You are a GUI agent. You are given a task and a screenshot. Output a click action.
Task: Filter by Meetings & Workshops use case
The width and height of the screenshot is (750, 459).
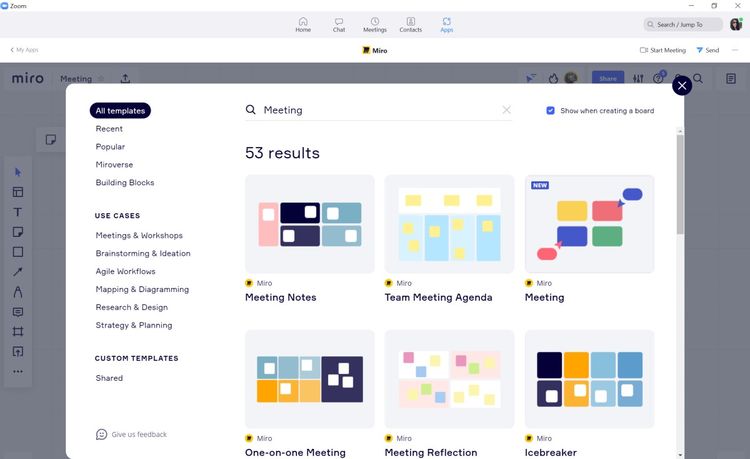pos(139,235)
